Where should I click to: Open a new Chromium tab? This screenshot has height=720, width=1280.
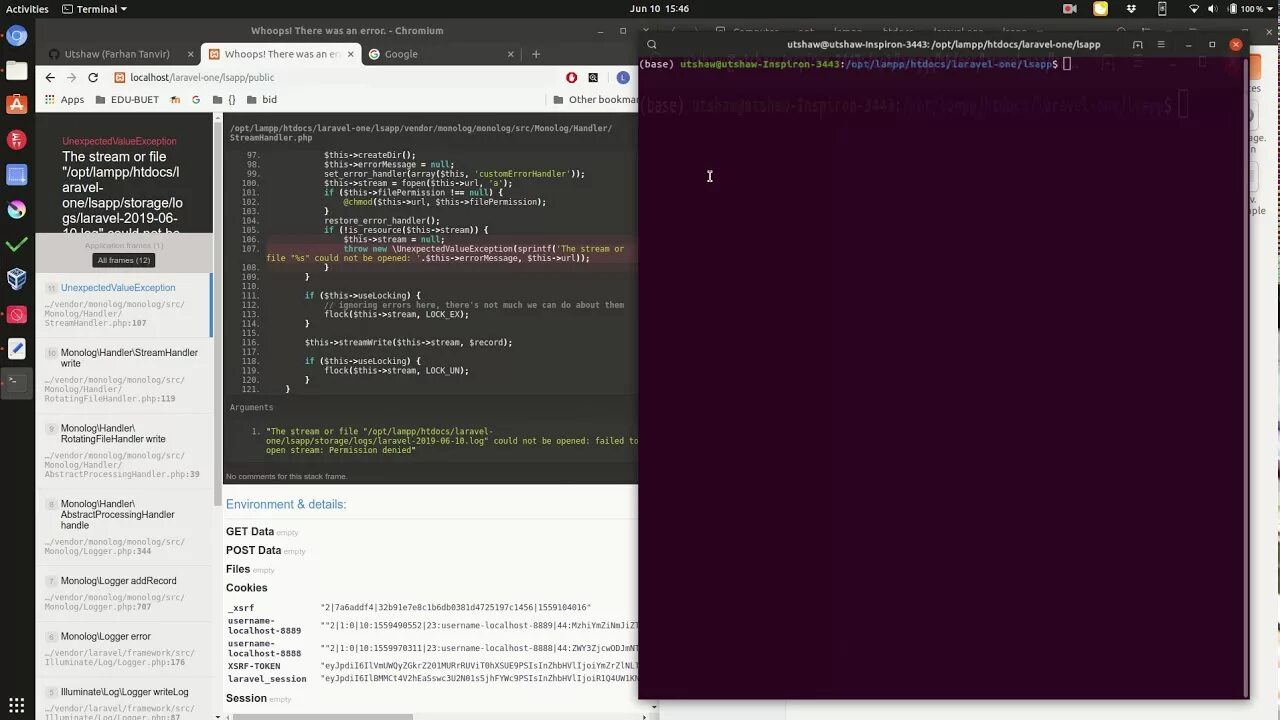(x=536, y=54)
